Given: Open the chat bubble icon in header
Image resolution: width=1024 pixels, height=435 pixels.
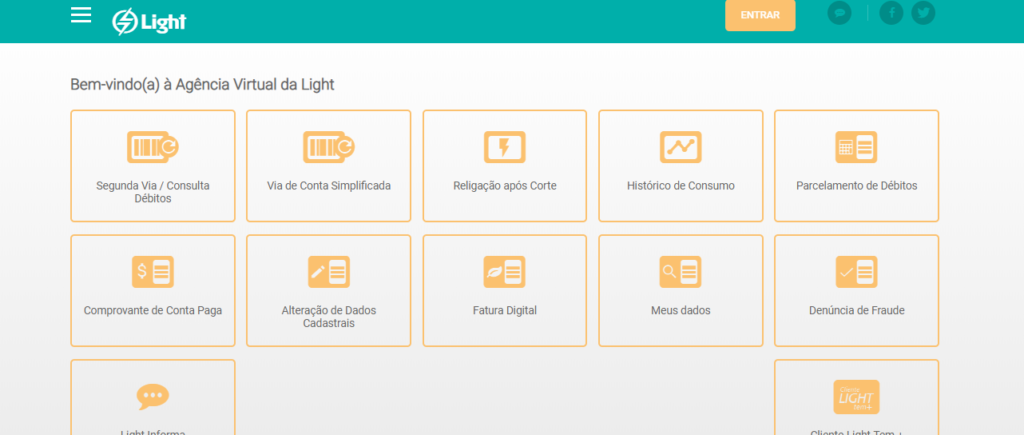Looking at the screenshot, I should 839,14.
